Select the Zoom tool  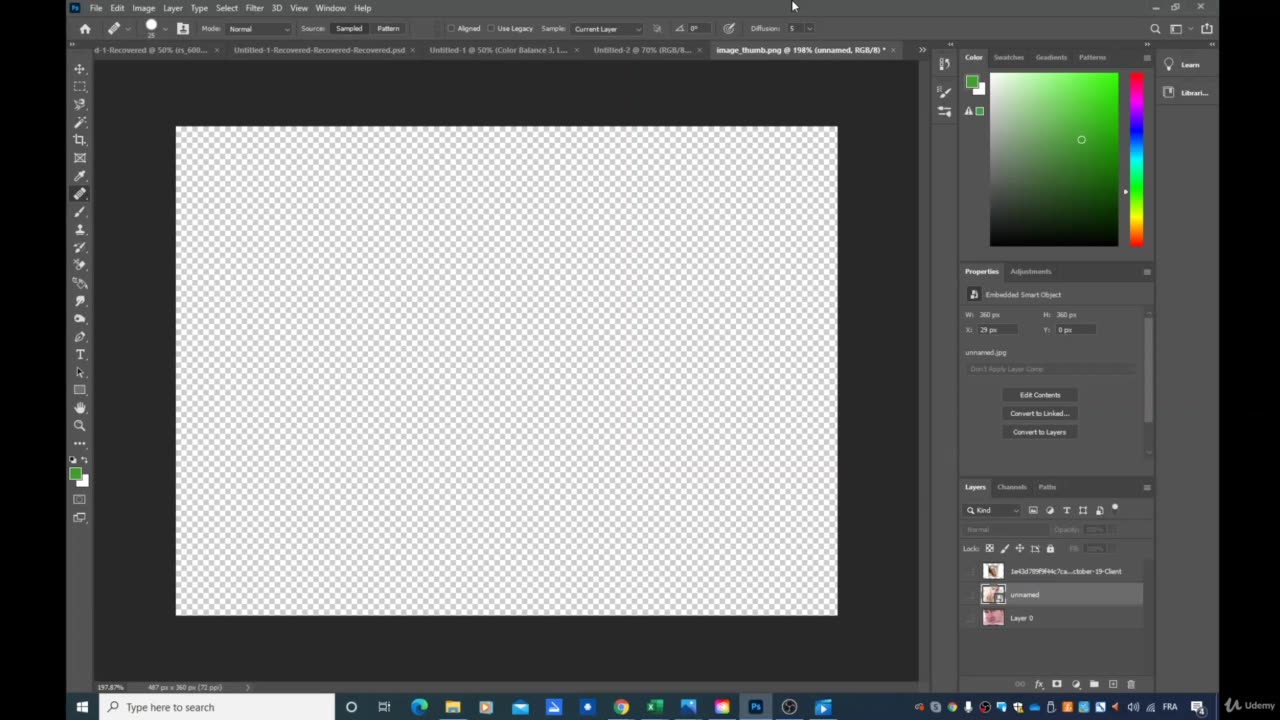[x=80, y=426]
